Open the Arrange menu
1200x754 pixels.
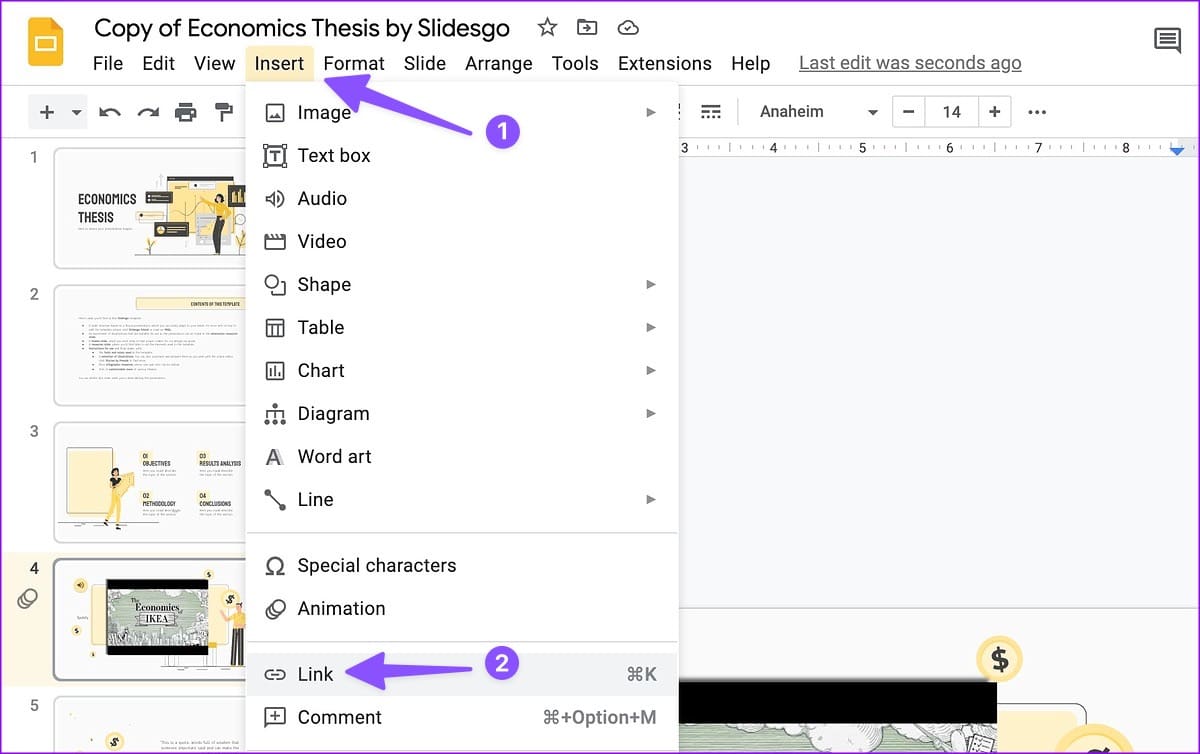click(x=499, y=63)
